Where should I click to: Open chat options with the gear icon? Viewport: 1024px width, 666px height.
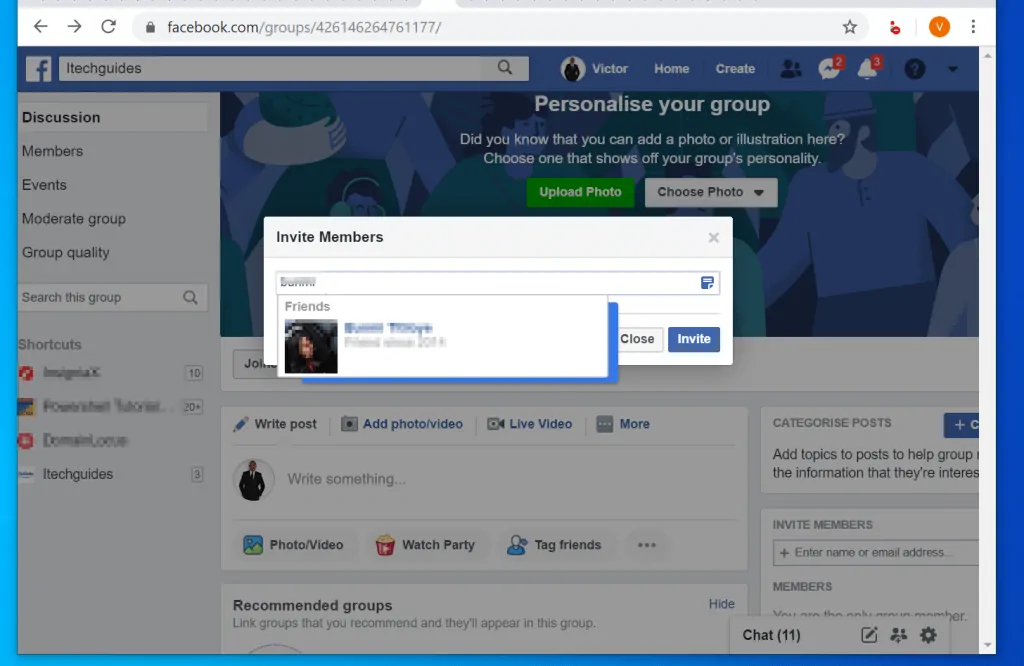click(928, 635)
